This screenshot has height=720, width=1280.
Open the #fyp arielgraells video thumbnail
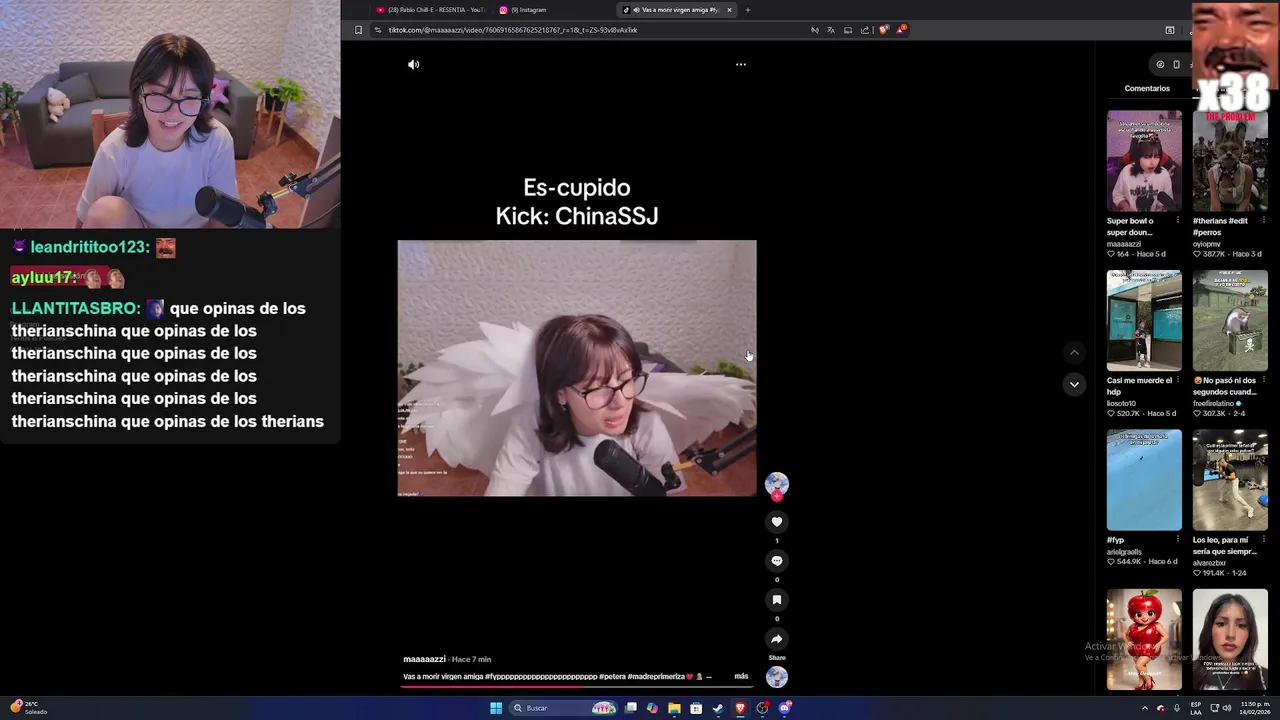[1144, 480]
